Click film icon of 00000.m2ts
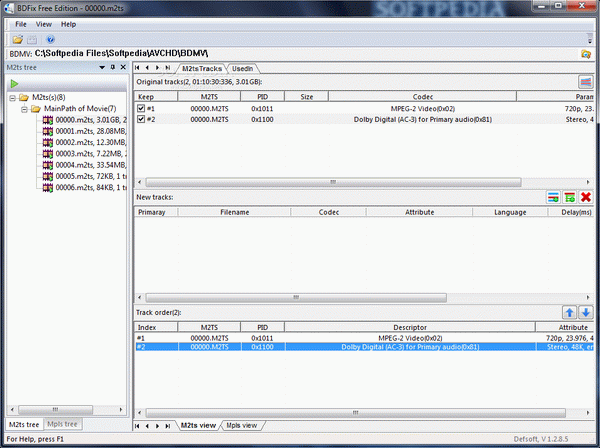This screenshot has height=448, width=600. (x=48, y=120)
